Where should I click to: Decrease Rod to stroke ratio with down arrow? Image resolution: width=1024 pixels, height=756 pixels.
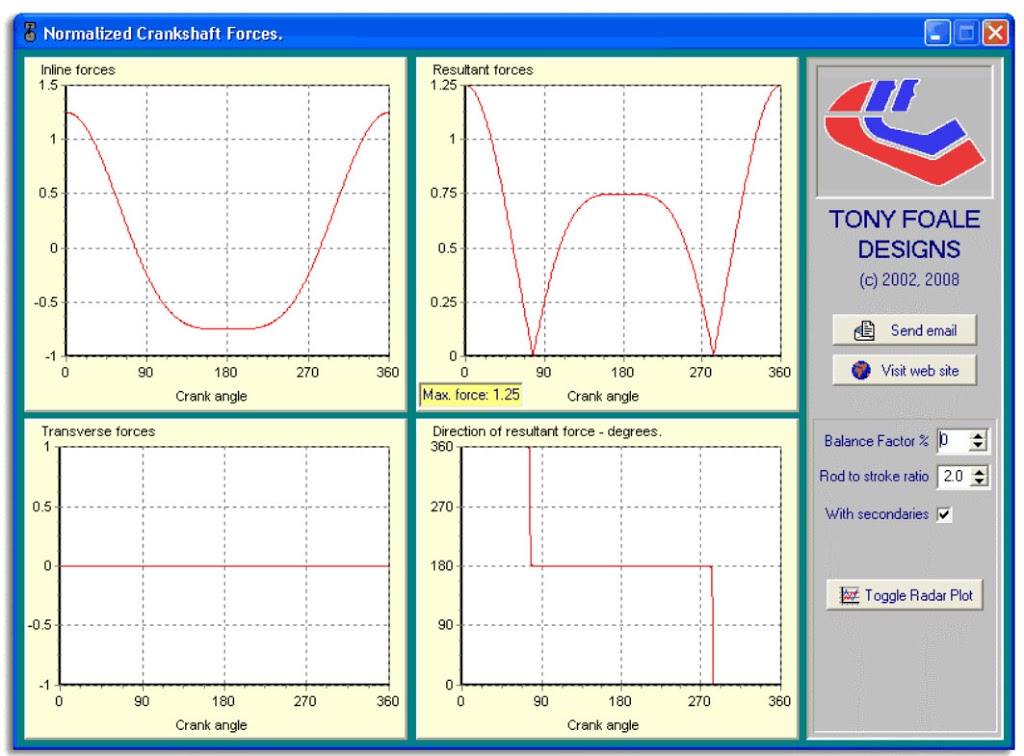pos(978,482)
